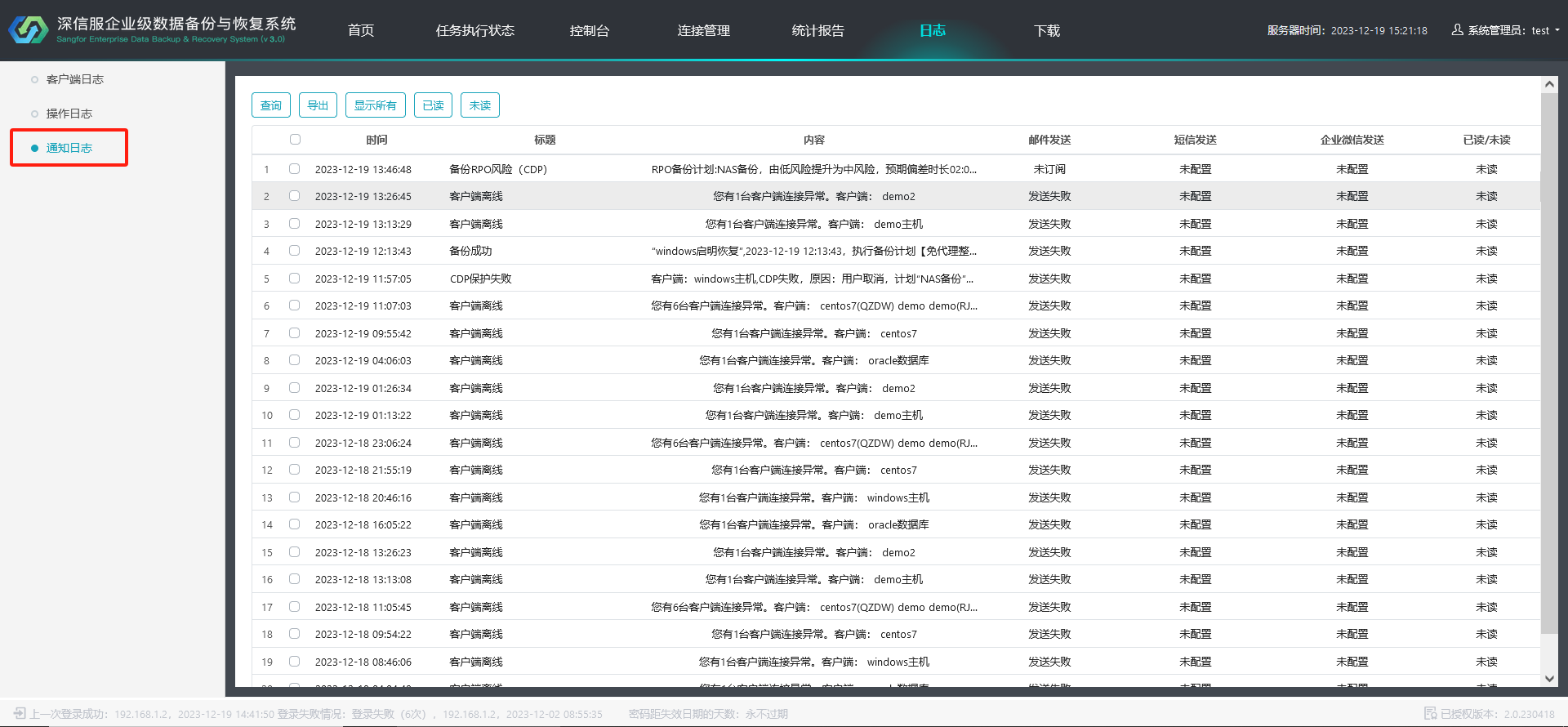Check the row 15 checkbox at 13:26:23
Viewport: 1568px width, 727px height.
(x=295, y=552)
